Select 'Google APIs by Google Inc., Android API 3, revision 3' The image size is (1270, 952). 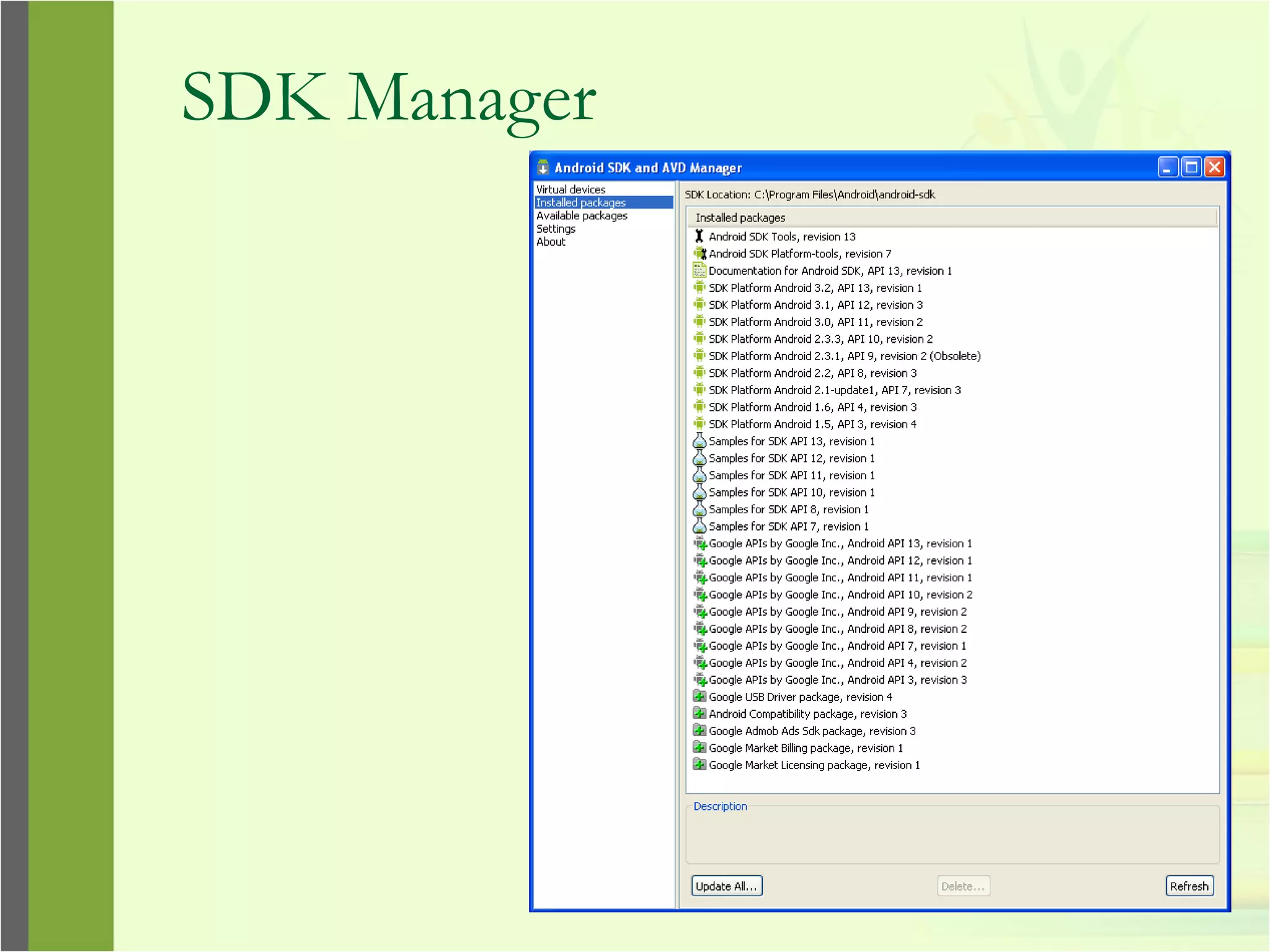(x=838, y=680)
